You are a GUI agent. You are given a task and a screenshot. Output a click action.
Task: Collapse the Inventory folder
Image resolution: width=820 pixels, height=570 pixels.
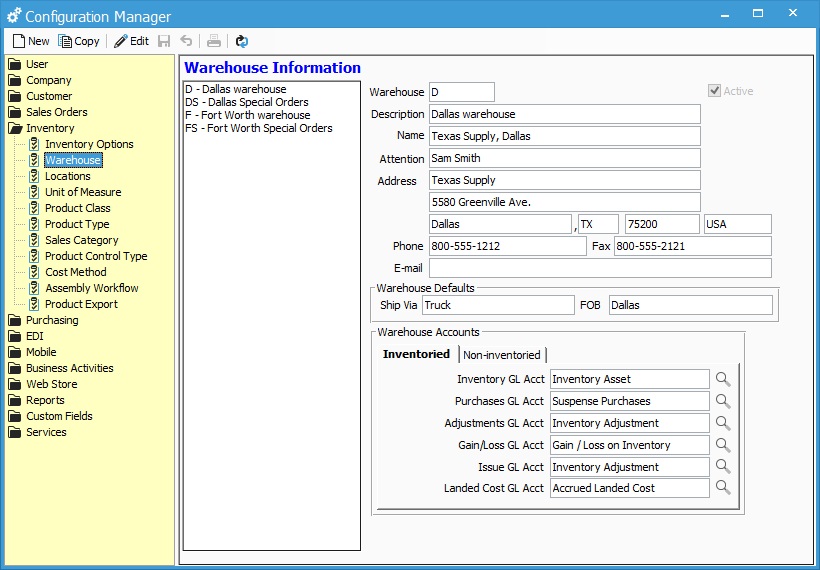point(15,128)
